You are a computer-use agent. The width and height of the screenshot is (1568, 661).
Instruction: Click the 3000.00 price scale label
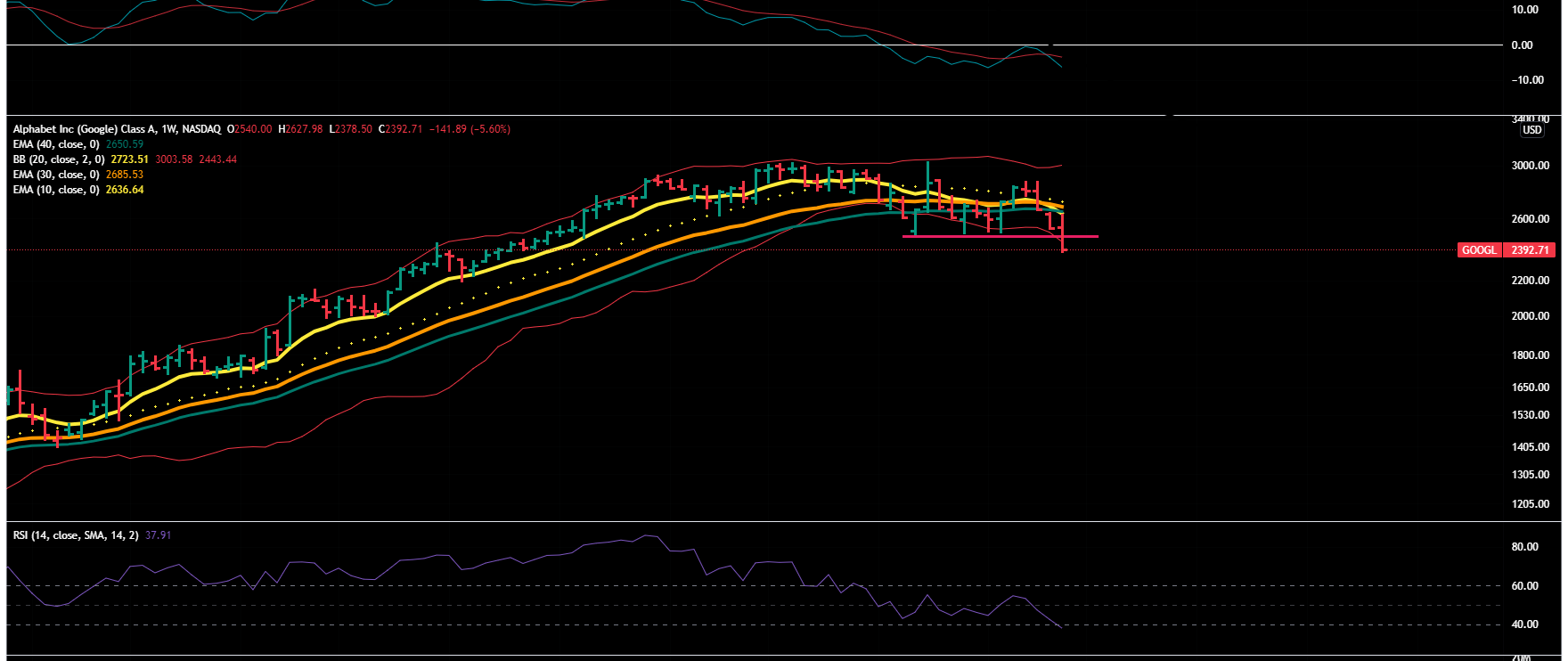[x=1530, y=166]
